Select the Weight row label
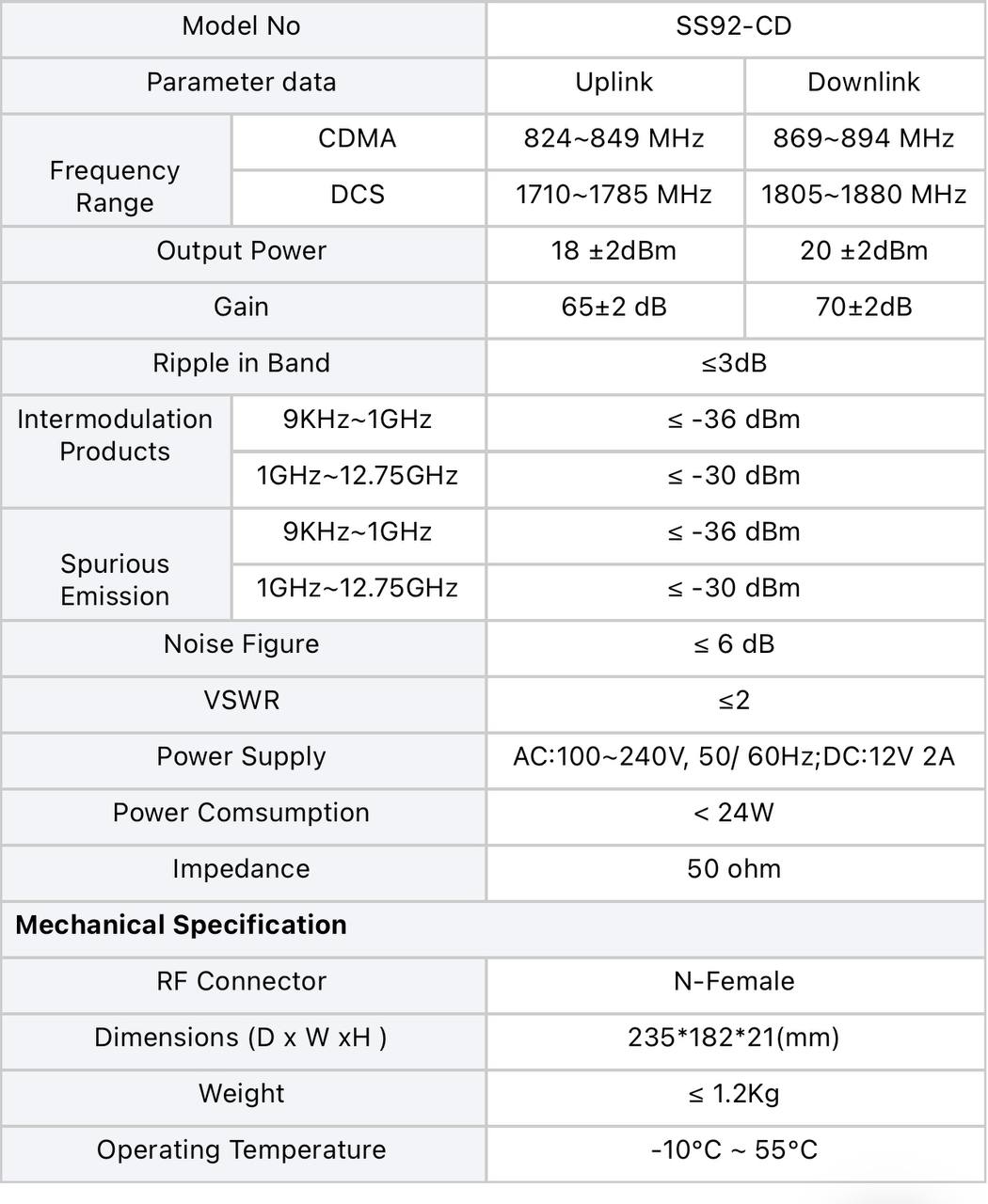Screen dimensions: 988x1204 (242, 1094)
